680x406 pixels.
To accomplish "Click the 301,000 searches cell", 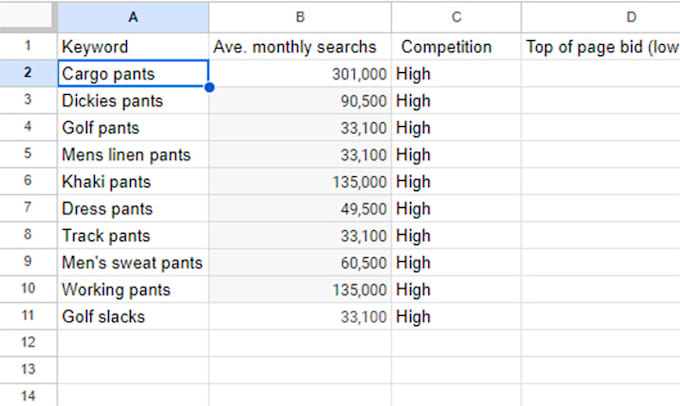I will [x=300, y=73].
